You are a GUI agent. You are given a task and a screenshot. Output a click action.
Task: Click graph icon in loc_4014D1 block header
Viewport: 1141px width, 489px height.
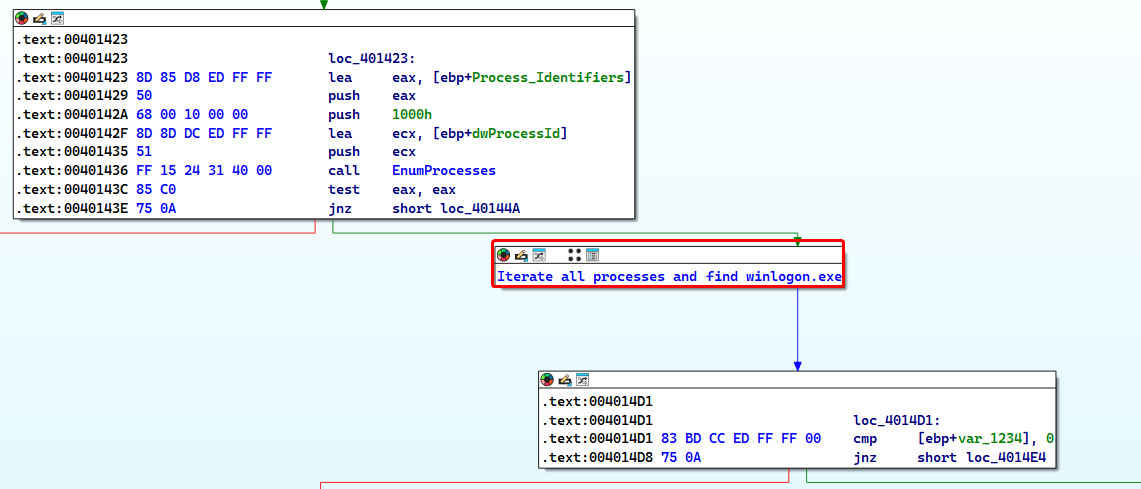coord(582,380)
